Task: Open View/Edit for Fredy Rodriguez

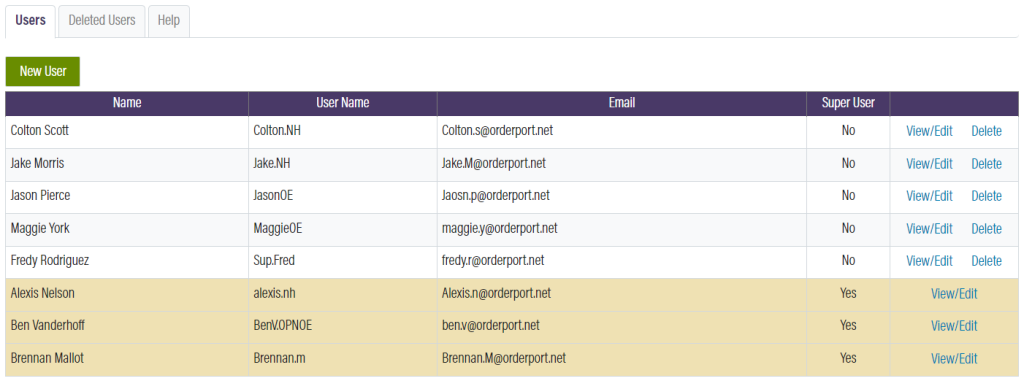Action: pos(929,261)
